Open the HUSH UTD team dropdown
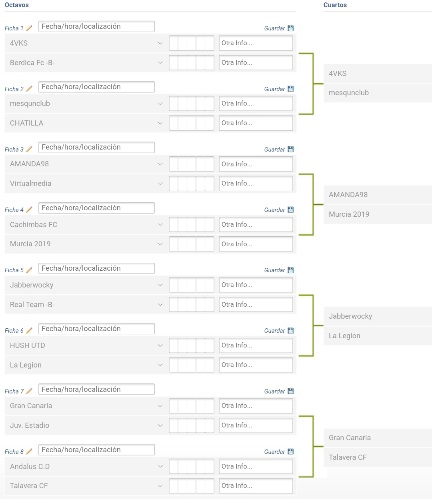Screen dimensions: 432x499 [x=85, y=345]
